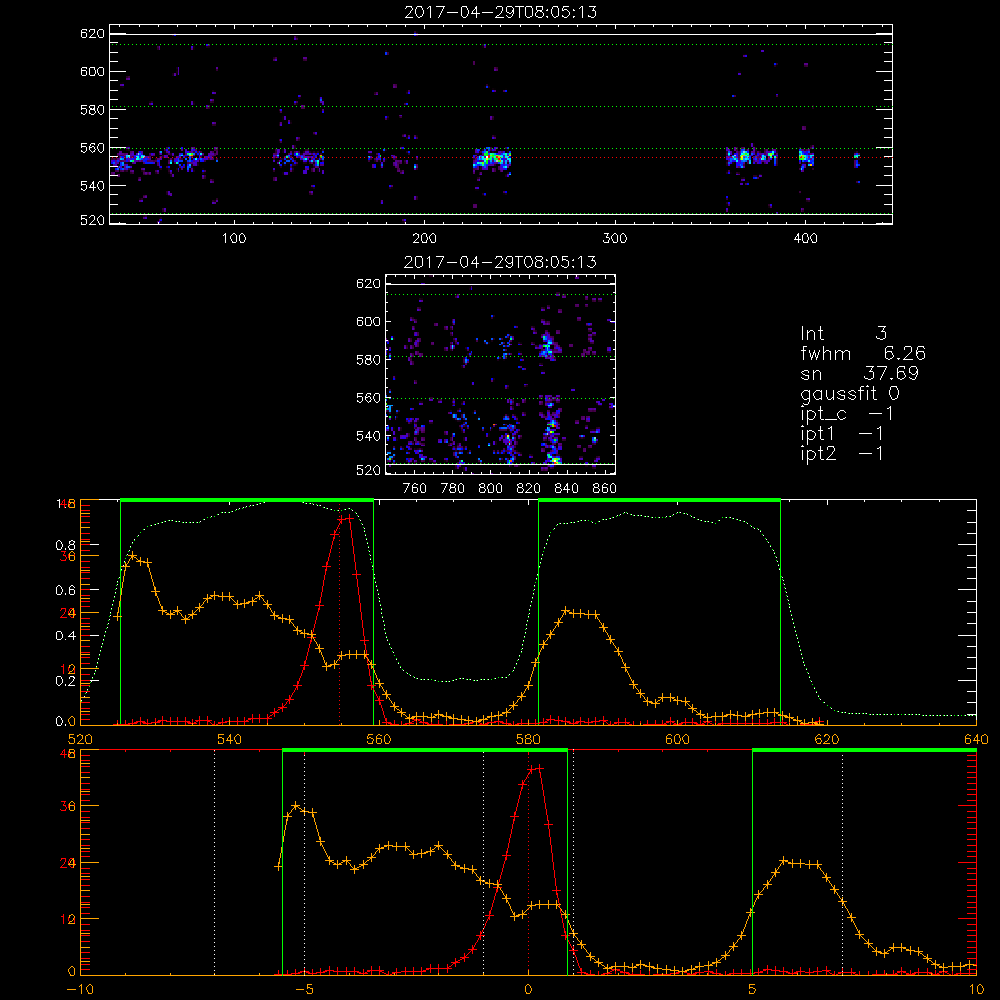The image size is (1000, 1000).
Task: Select the Int value '3'
Action: [881, 334]
